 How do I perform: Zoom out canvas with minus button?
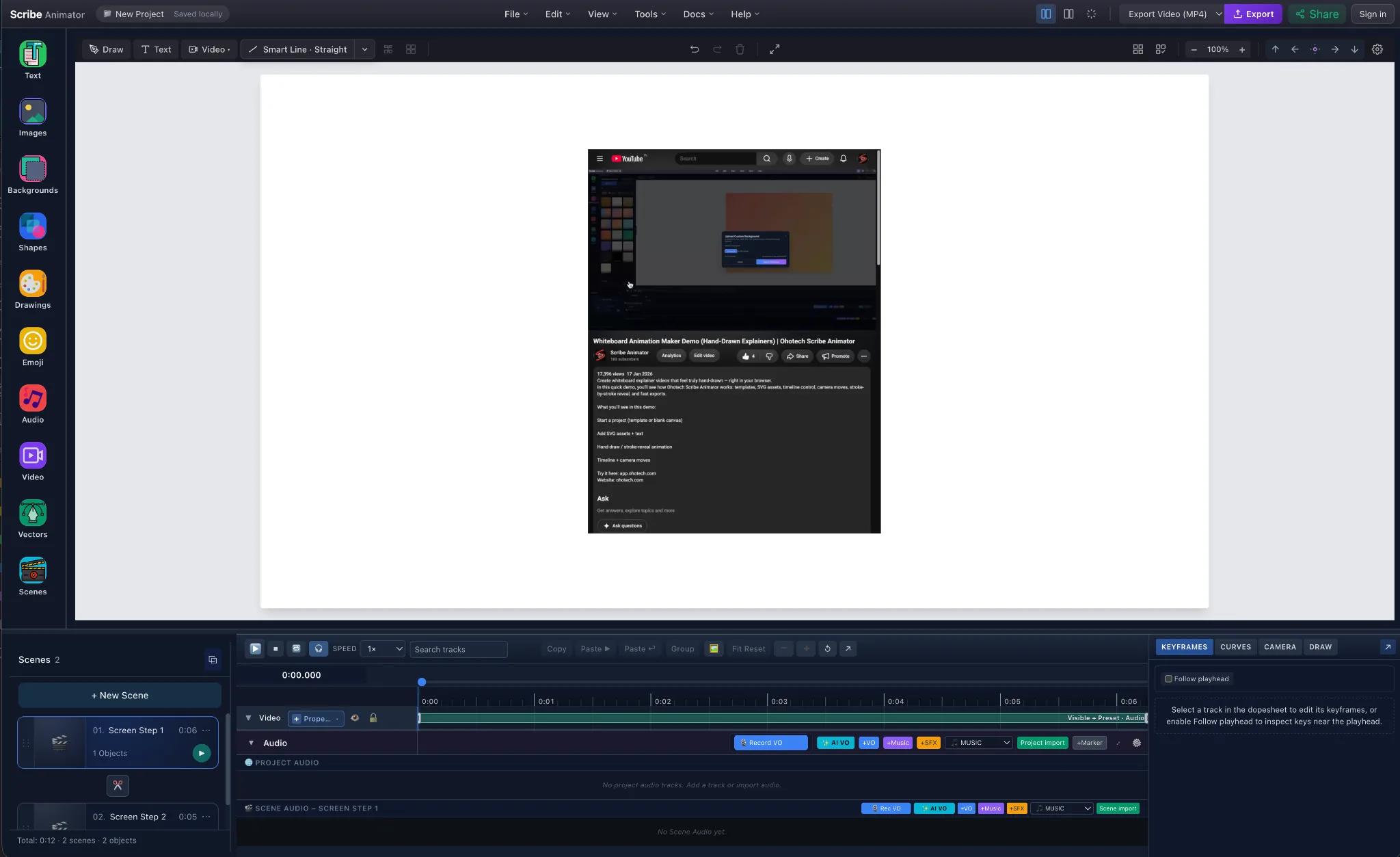pyautogui.click(x=1194, y=49)
